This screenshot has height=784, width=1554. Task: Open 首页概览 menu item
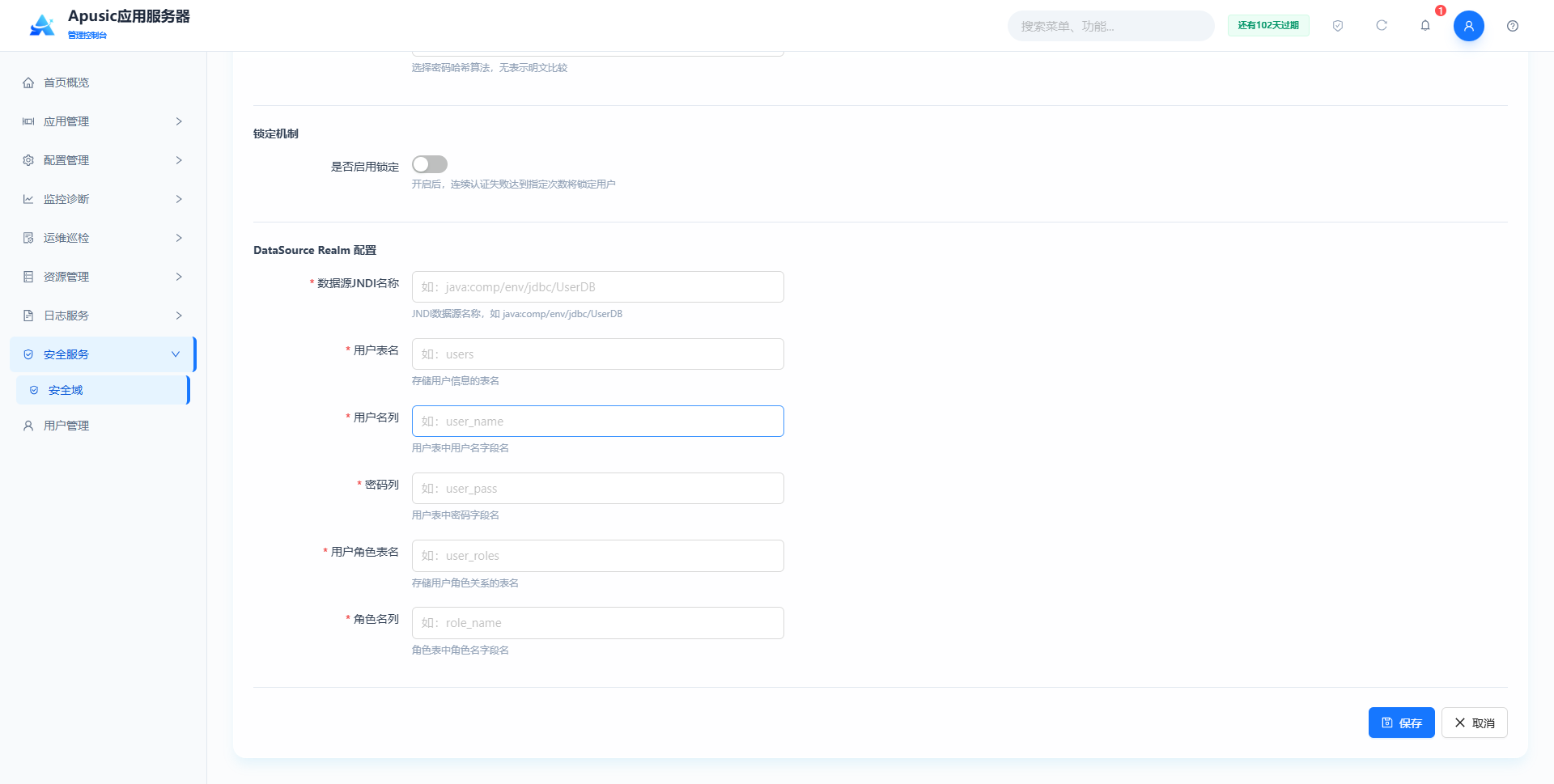click(x=103, y=83)
